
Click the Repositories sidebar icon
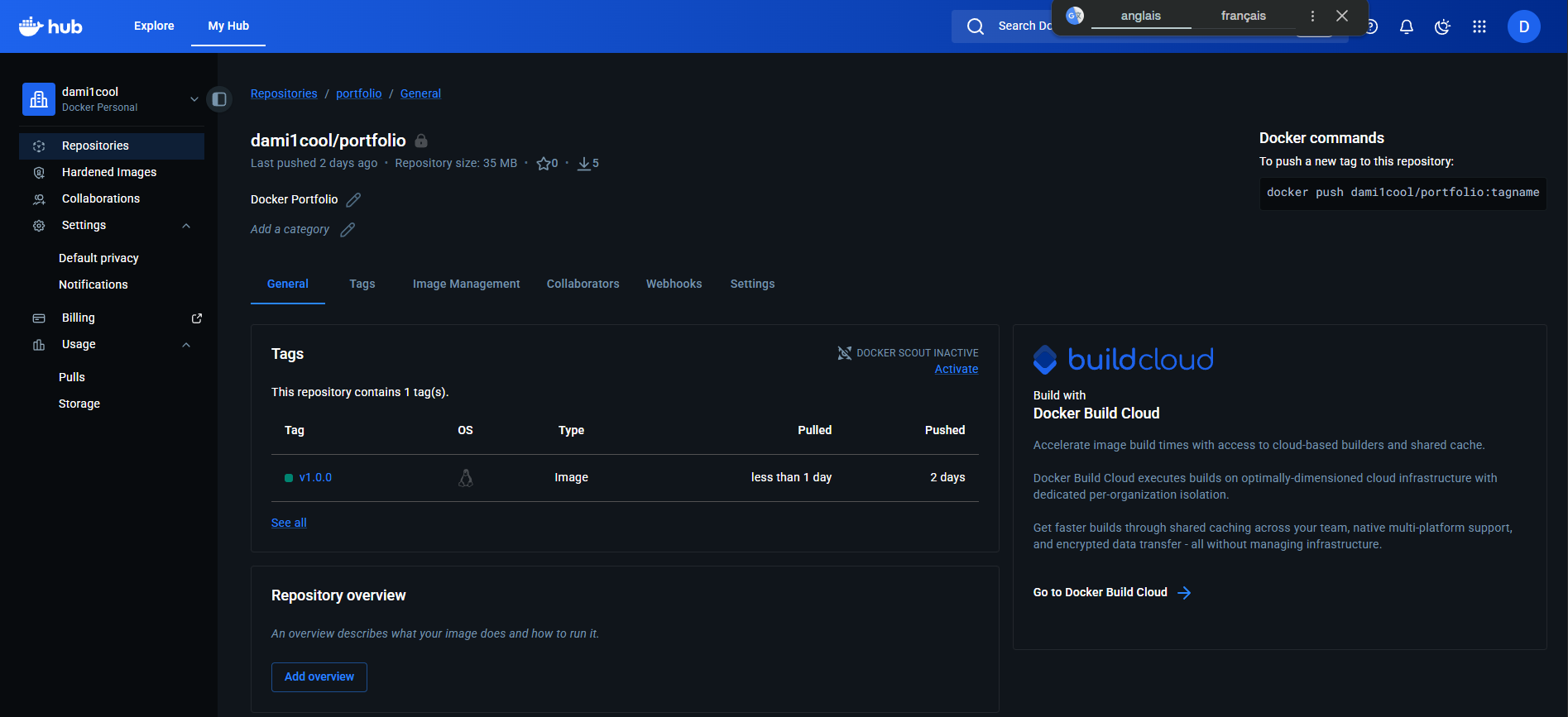[39, 146]
